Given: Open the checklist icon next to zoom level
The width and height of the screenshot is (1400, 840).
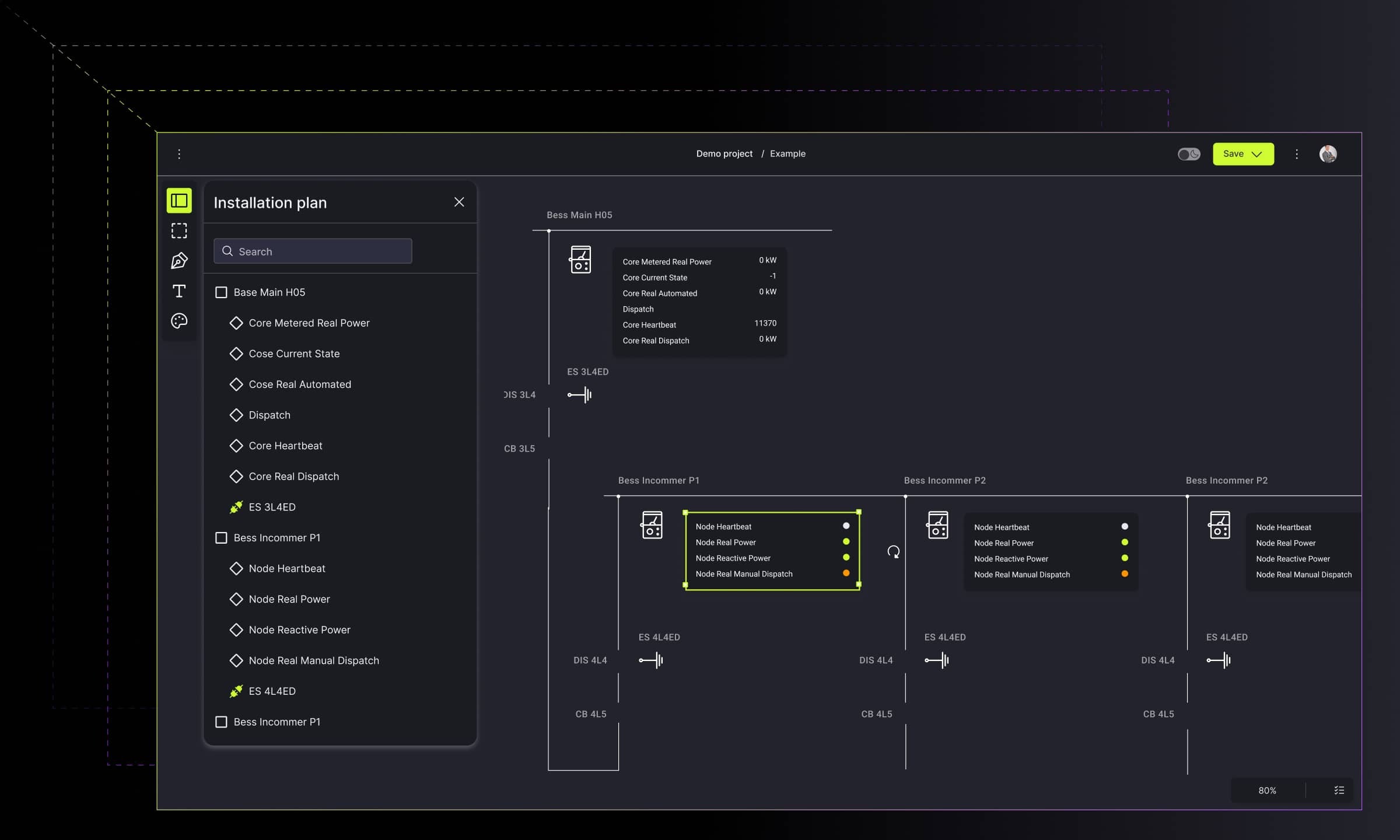Looking at the screenshot, I should tap(1339, 790).
